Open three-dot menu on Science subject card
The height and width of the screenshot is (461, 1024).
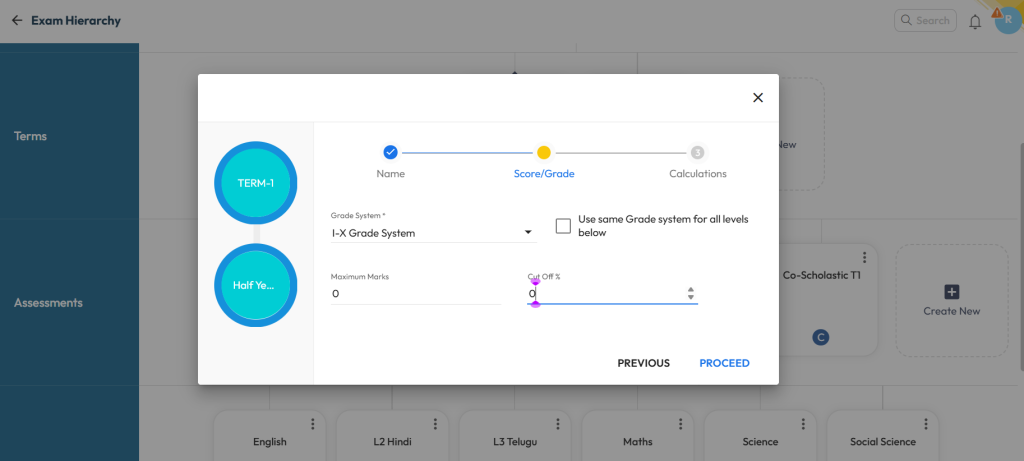point(803,424)
